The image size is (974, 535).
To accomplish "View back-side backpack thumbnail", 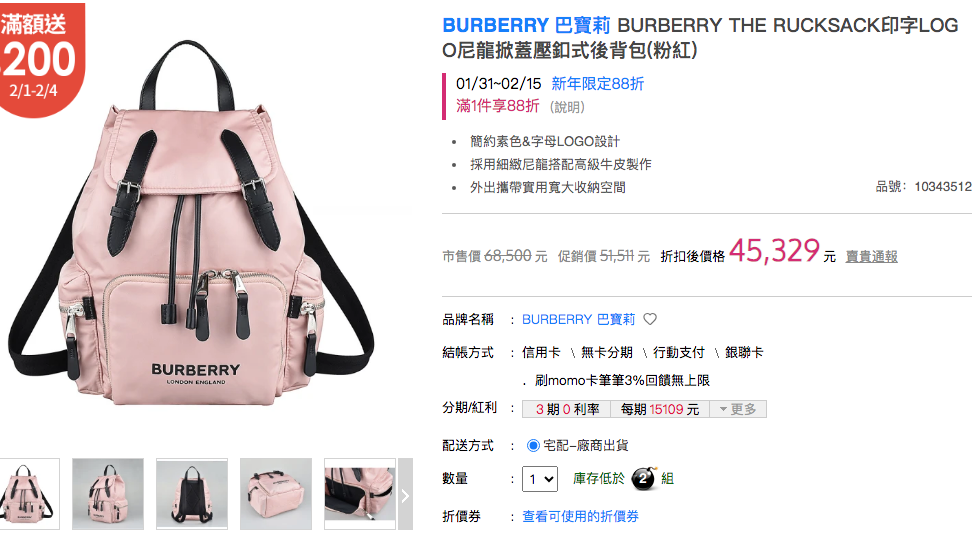I will click(192, 495).
